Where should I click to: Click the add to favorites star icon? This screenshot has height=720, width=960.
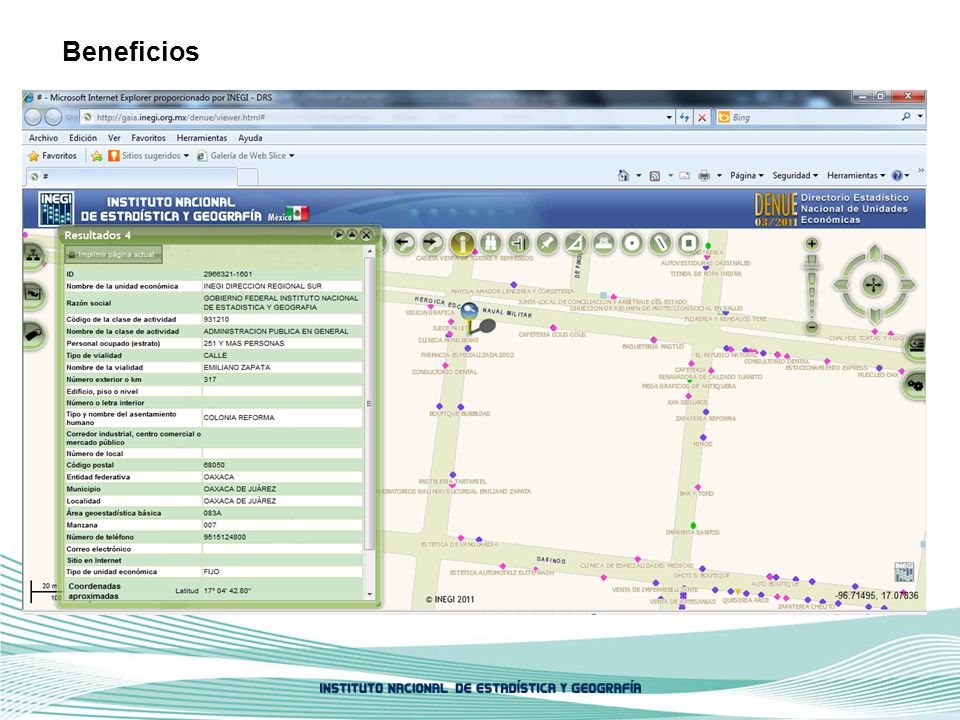click(x=97, y=156)
